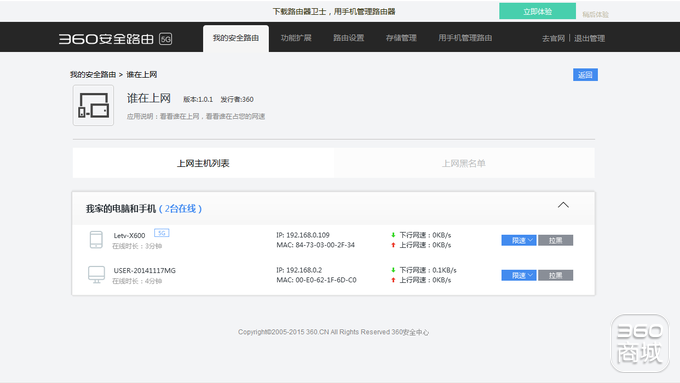Viewport: 680px width, 383px height.
Task: Show the 上网主机列表 tab
Action: click(x=203, y=163)
